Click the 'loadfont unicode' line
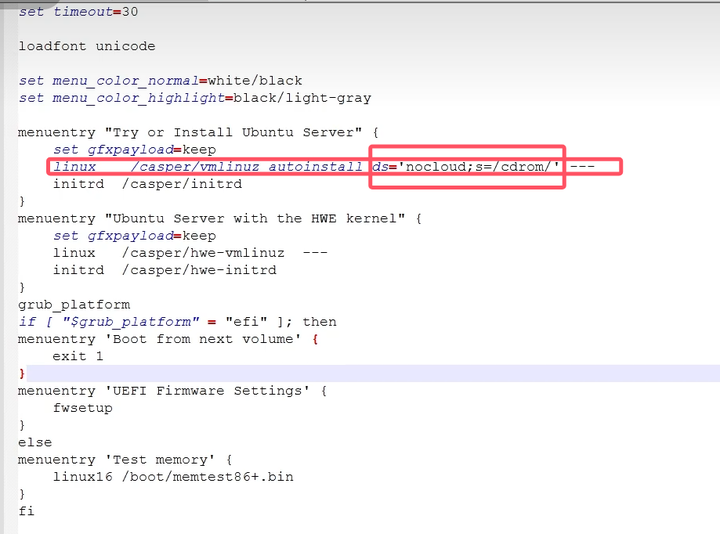 coord(87,46)
